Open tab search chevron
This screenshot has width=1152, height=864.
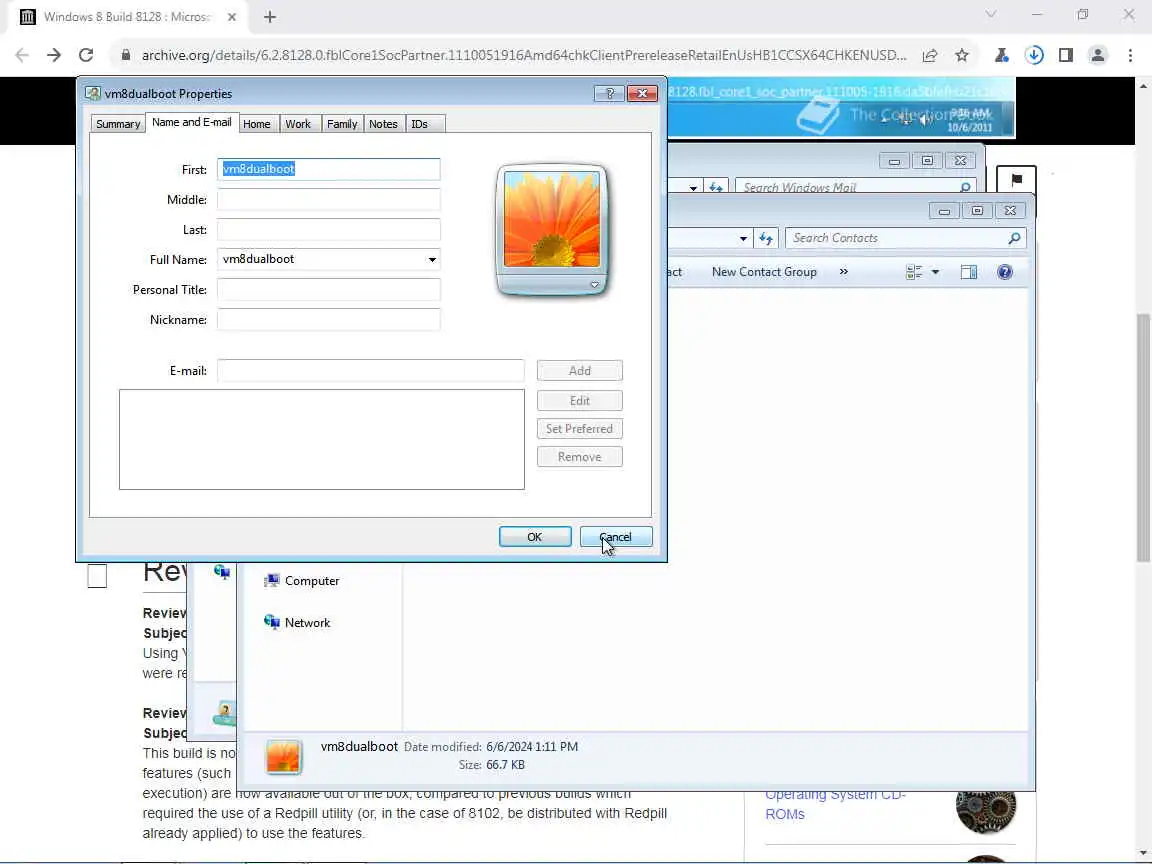990,14
